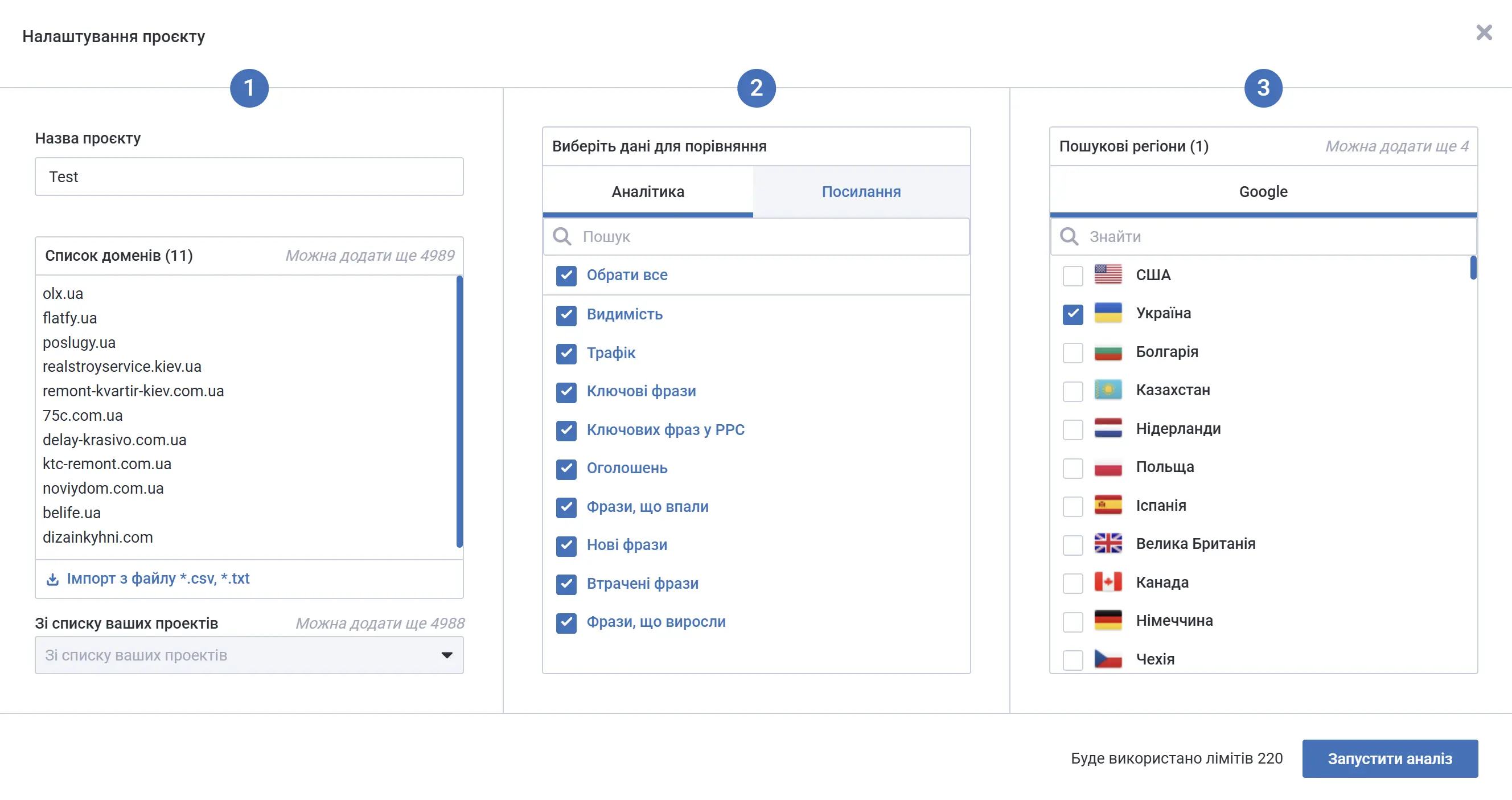Click the step 1 circle indicator
Viewport: 1512px width, 800px height.
[249, 88]
